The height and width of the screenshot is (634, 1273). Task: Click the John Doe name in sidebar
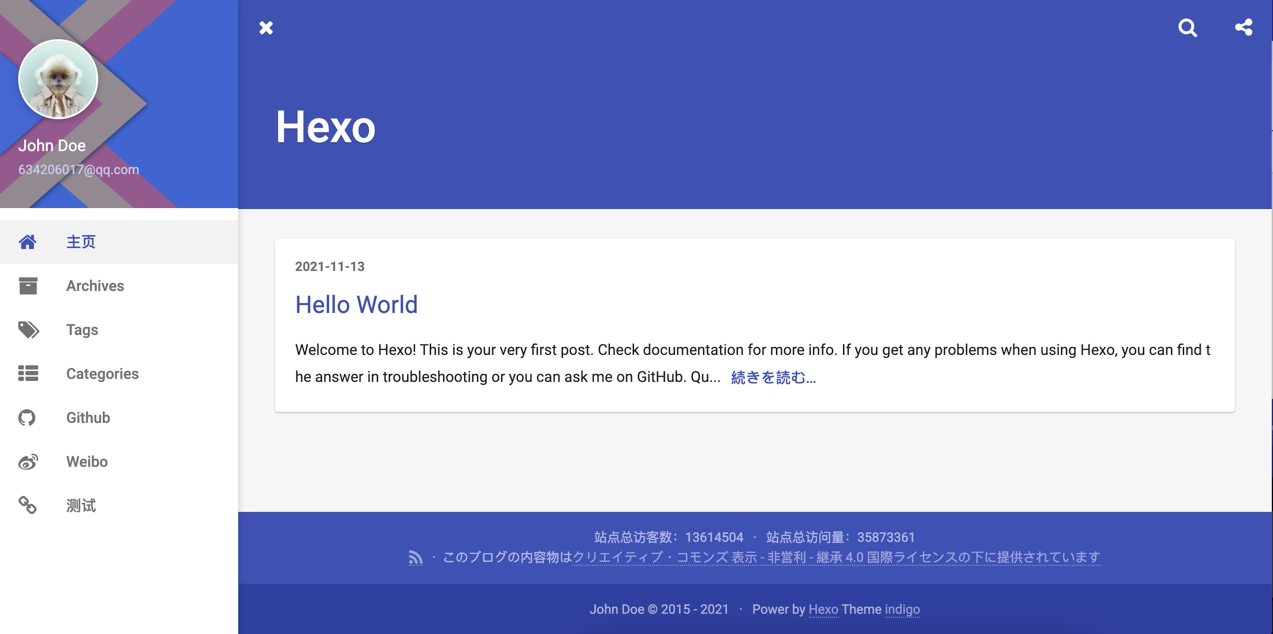(52, 146)
